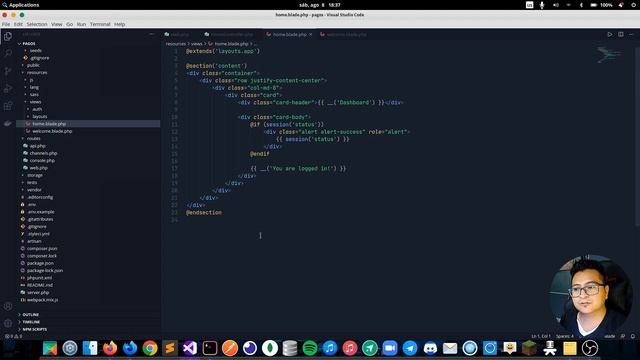Image resolution: width=640 pixels, height=360 pixels.
Task: Click errors and warnings status bar indicator
Action: (x=13, y=336)
